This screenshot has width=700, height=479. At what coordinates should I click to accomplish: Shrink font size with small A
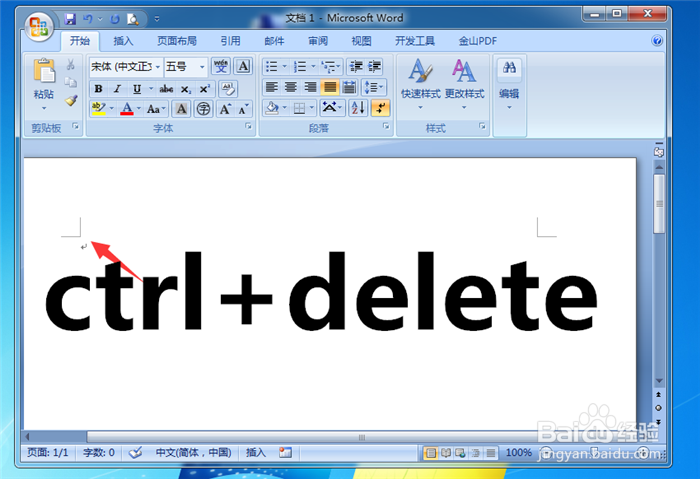[x=243, y=109]
